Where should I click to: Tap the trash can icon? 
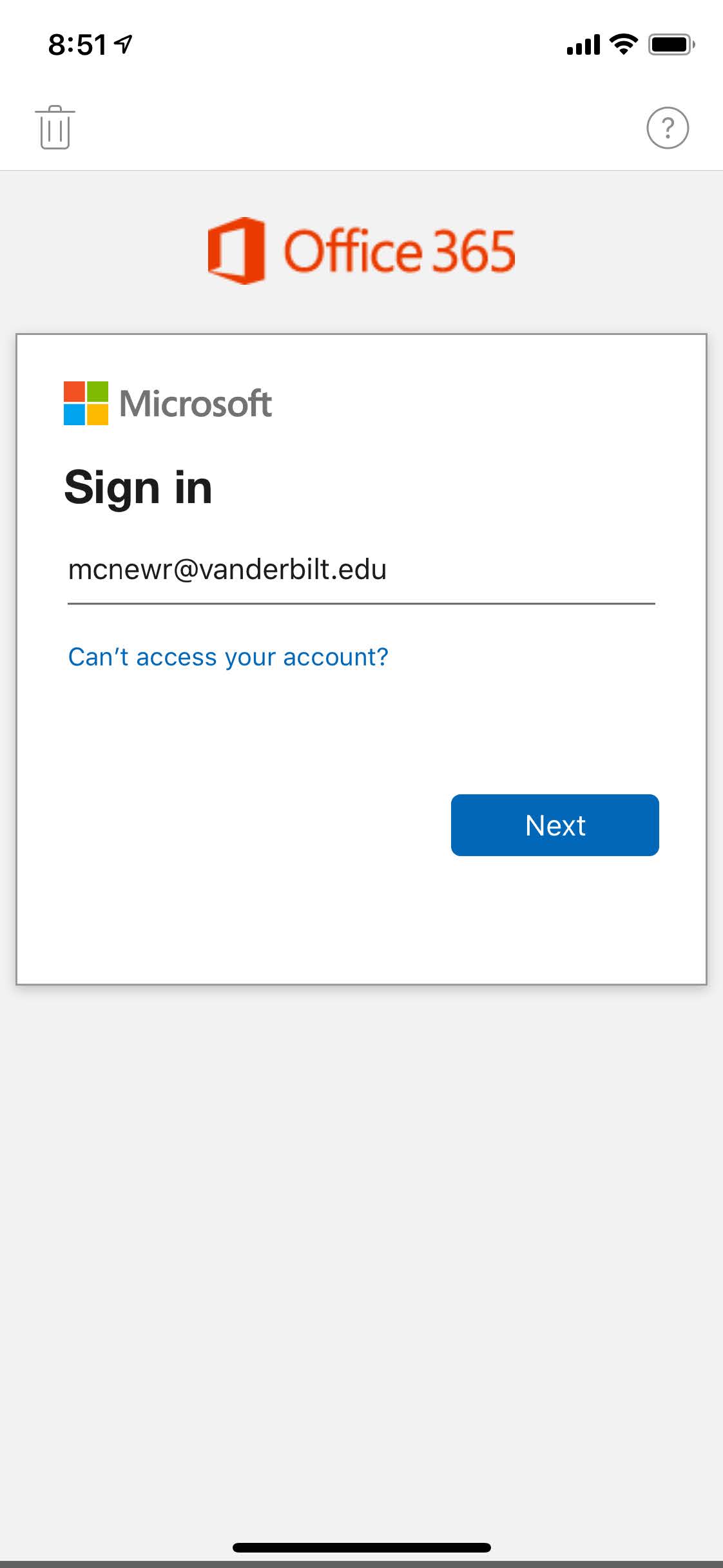point(55,128)
